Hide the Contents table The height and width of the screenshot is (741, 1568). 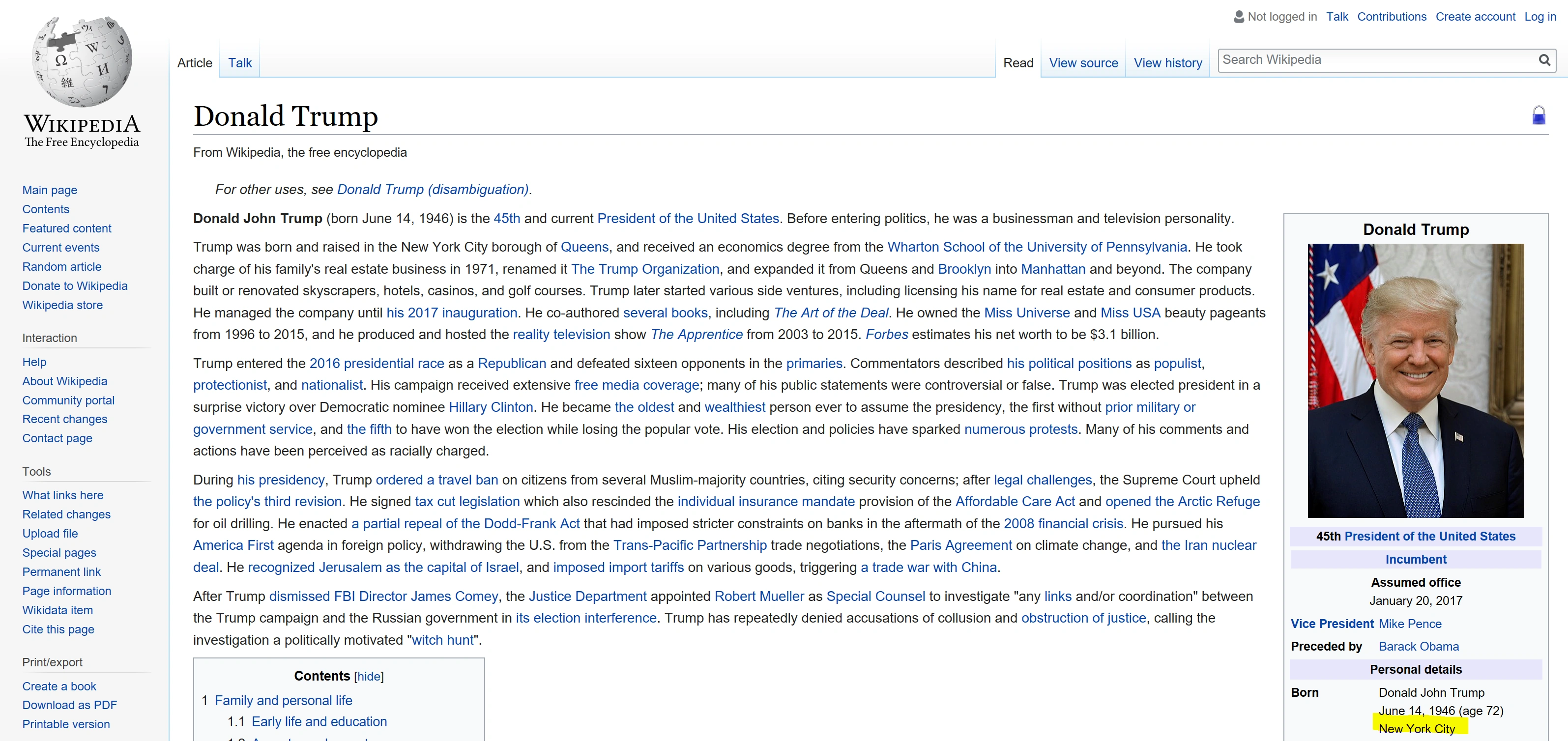[x=368, y=676]
